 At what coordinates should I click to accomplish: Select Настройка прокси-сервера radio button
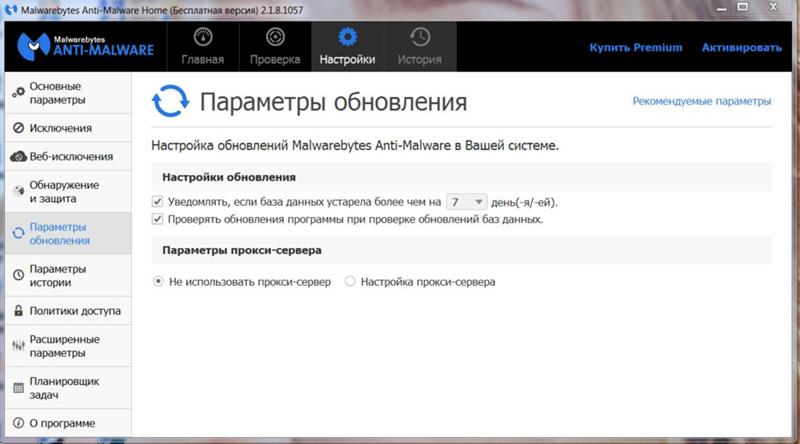[350, 281]
